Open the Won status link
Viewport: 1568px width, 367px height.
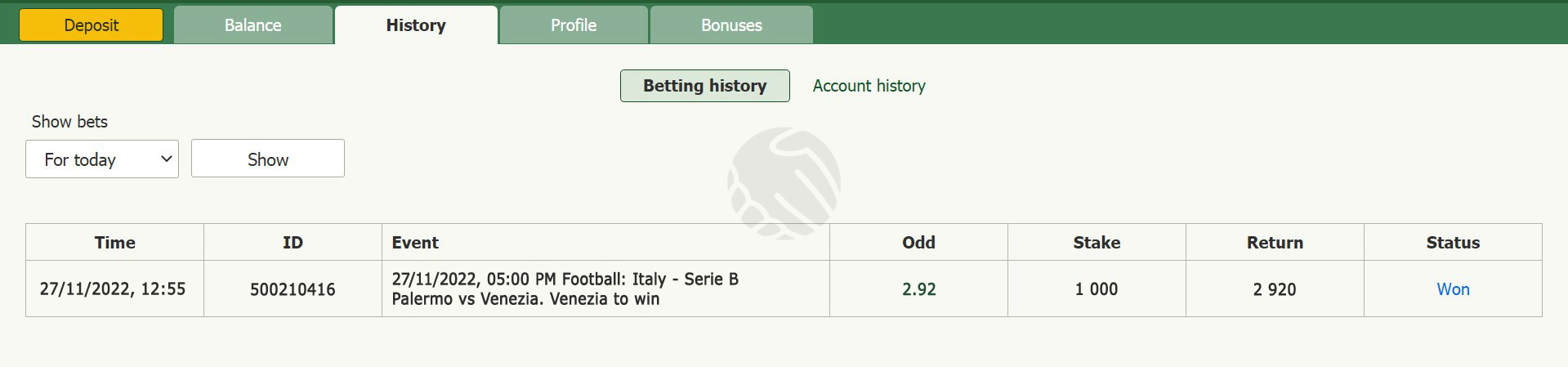coord(1453,289)
